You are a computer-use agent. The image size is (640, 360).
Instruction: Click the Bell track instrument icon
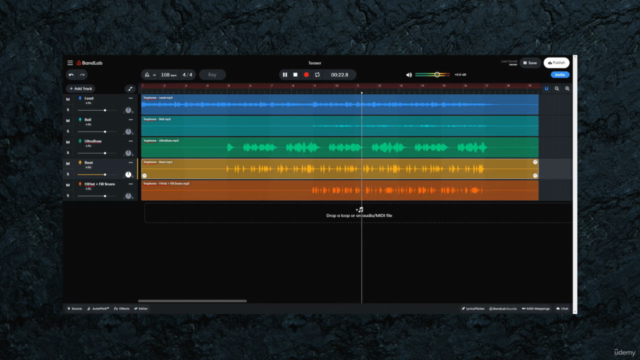click(x=80, y=120)
